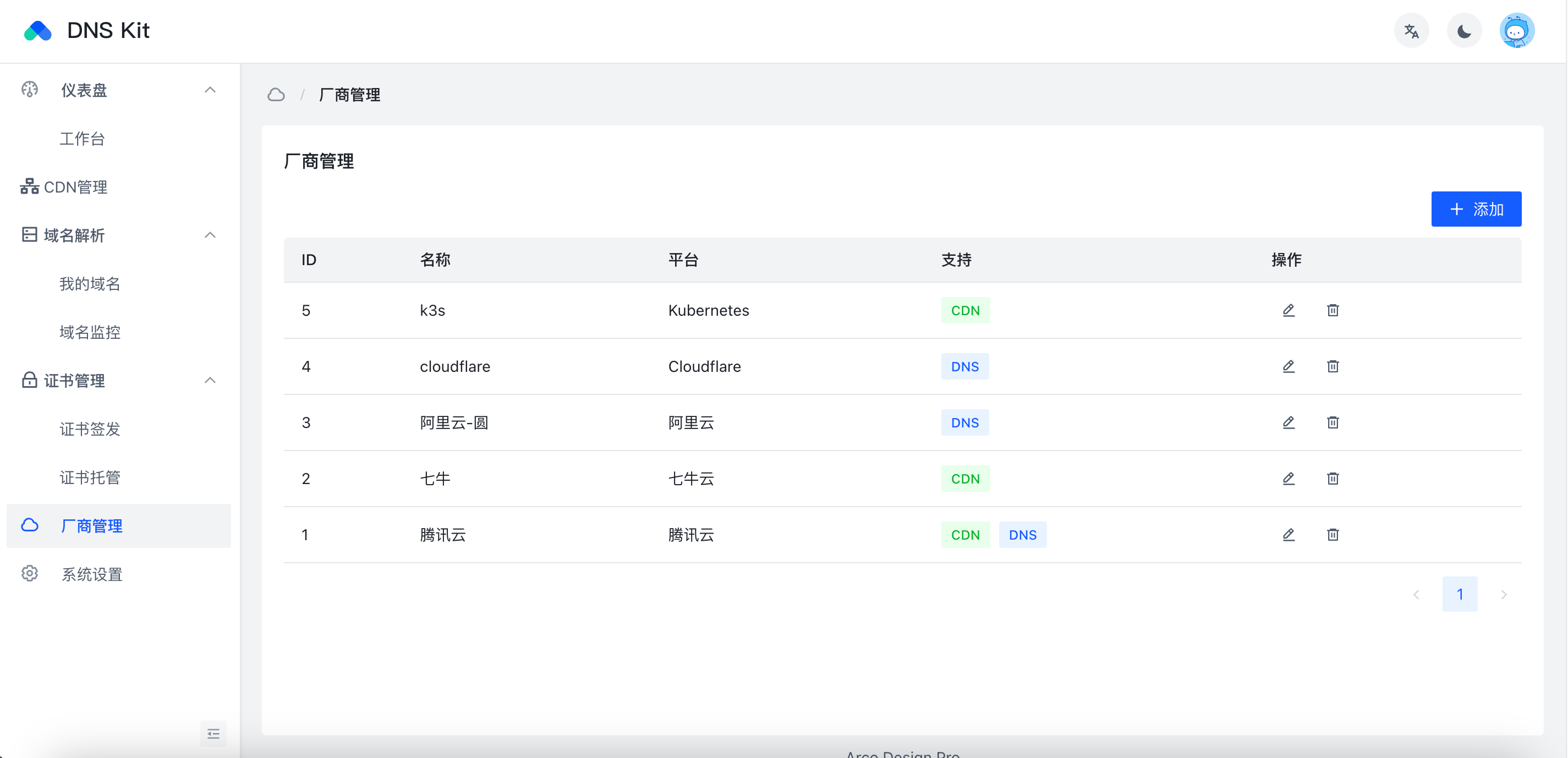The width and height of the screenshot is (1568, 758).
Task: Open the 工作台 menu item
Action: [x=119, y=139]
